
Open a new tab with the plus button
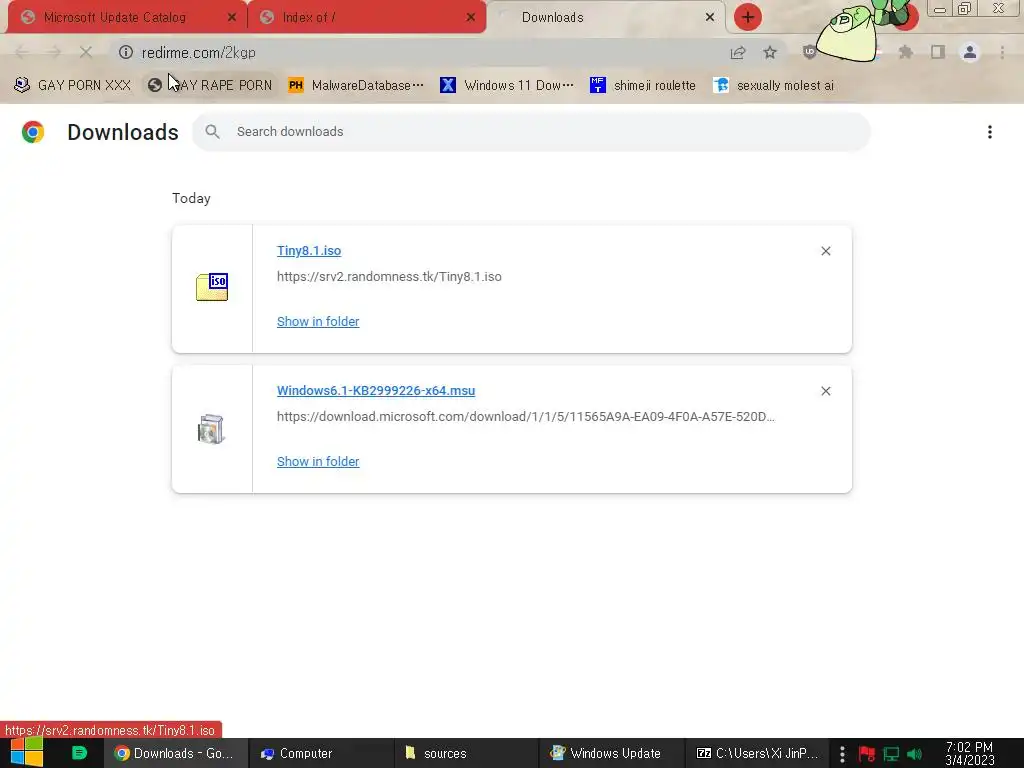(x=748, y=17)
